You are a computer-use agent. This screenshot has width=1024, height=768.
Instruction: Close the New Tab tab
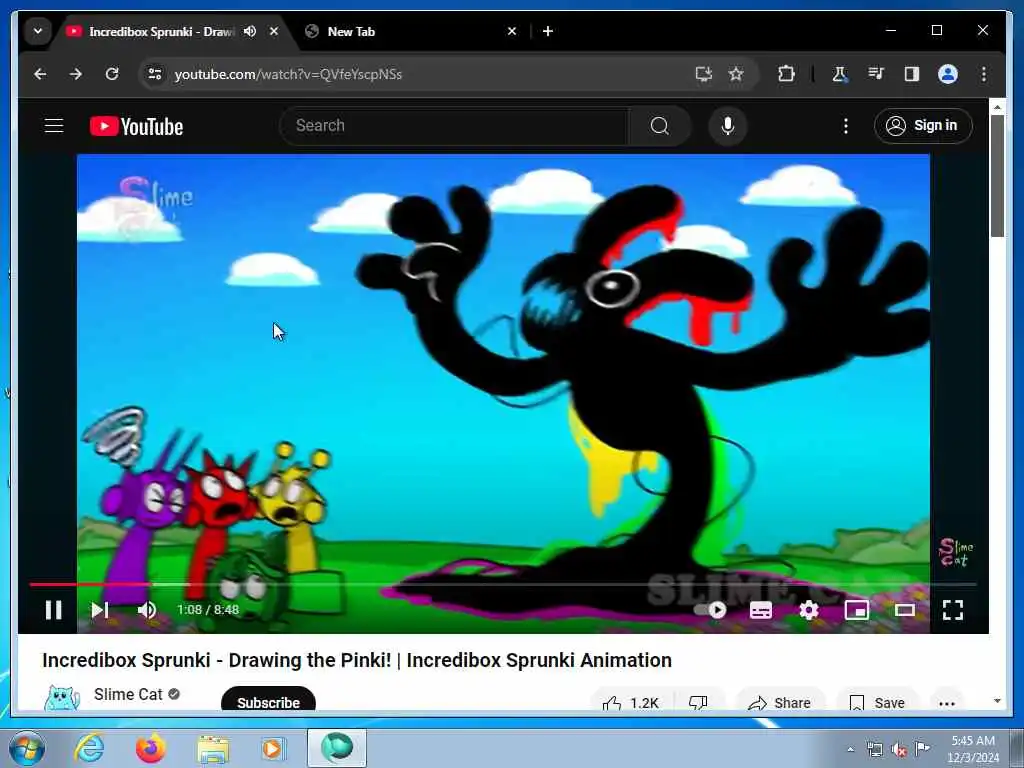tap(512, 31)
